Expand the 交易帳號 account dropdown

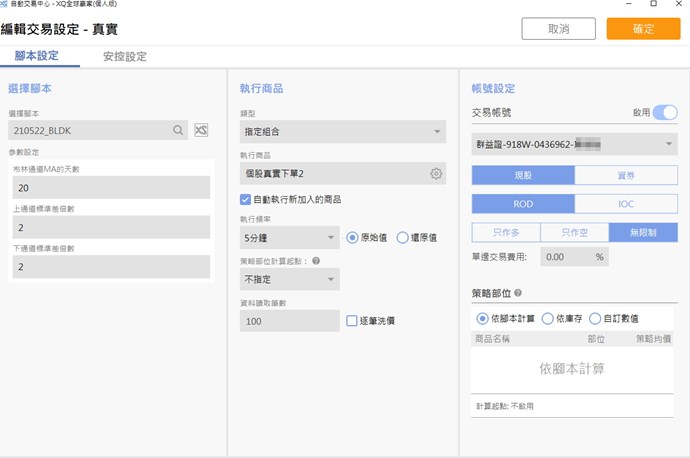[574, 146]
